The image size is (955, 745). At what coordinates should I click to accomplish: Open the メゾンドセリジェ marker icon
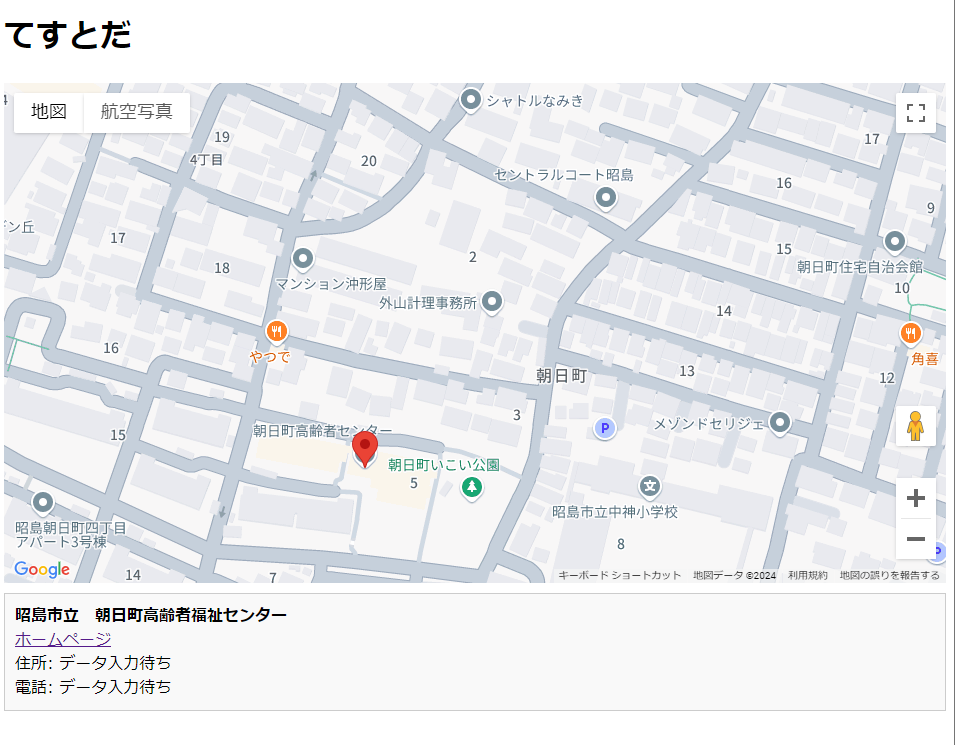[x=780, y=422]
